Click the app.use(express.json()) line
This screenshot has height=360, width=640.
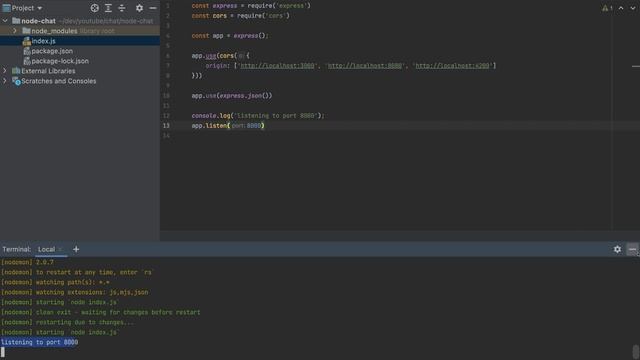click(231, 96)
